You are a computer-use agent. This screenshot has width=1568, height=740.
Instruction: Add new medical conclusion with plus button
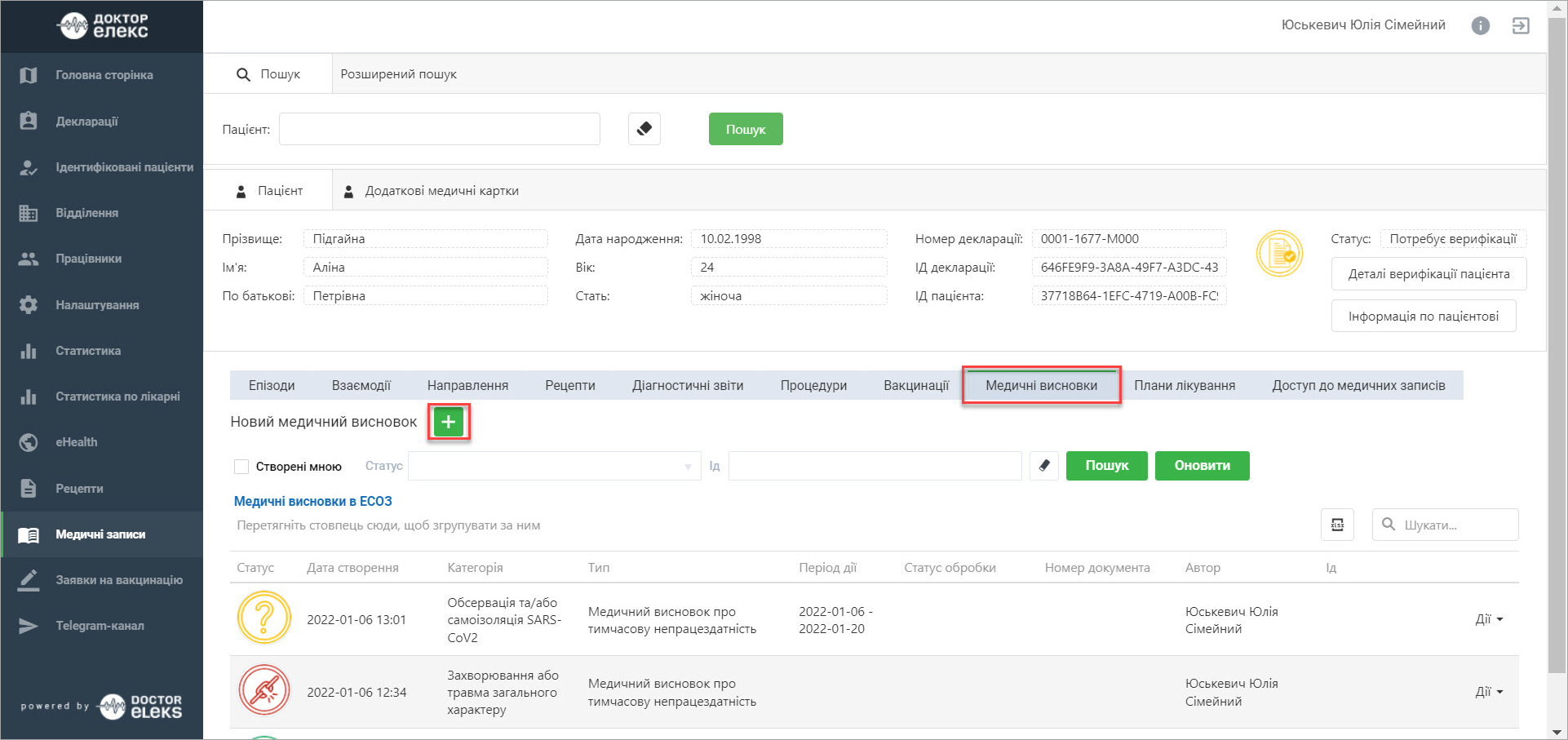tap(449, 422)
